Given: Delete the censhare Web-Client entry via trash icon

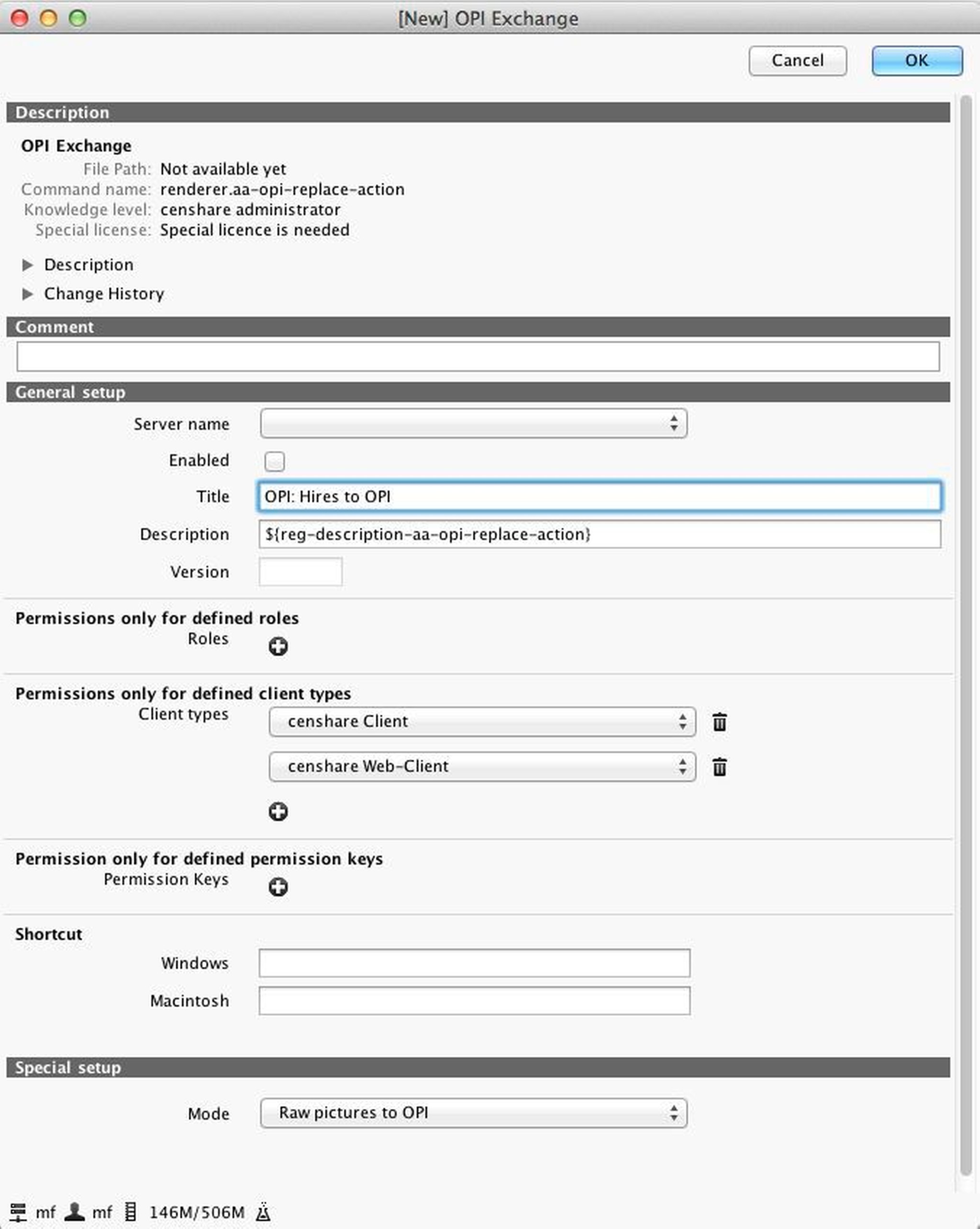Looking at the screenshot, I should 720,767.
